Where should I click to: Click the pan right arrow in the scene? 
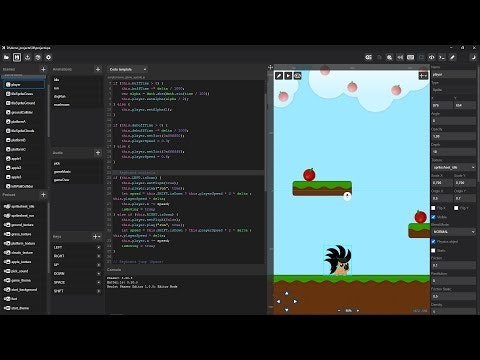(x=295, y=301)
